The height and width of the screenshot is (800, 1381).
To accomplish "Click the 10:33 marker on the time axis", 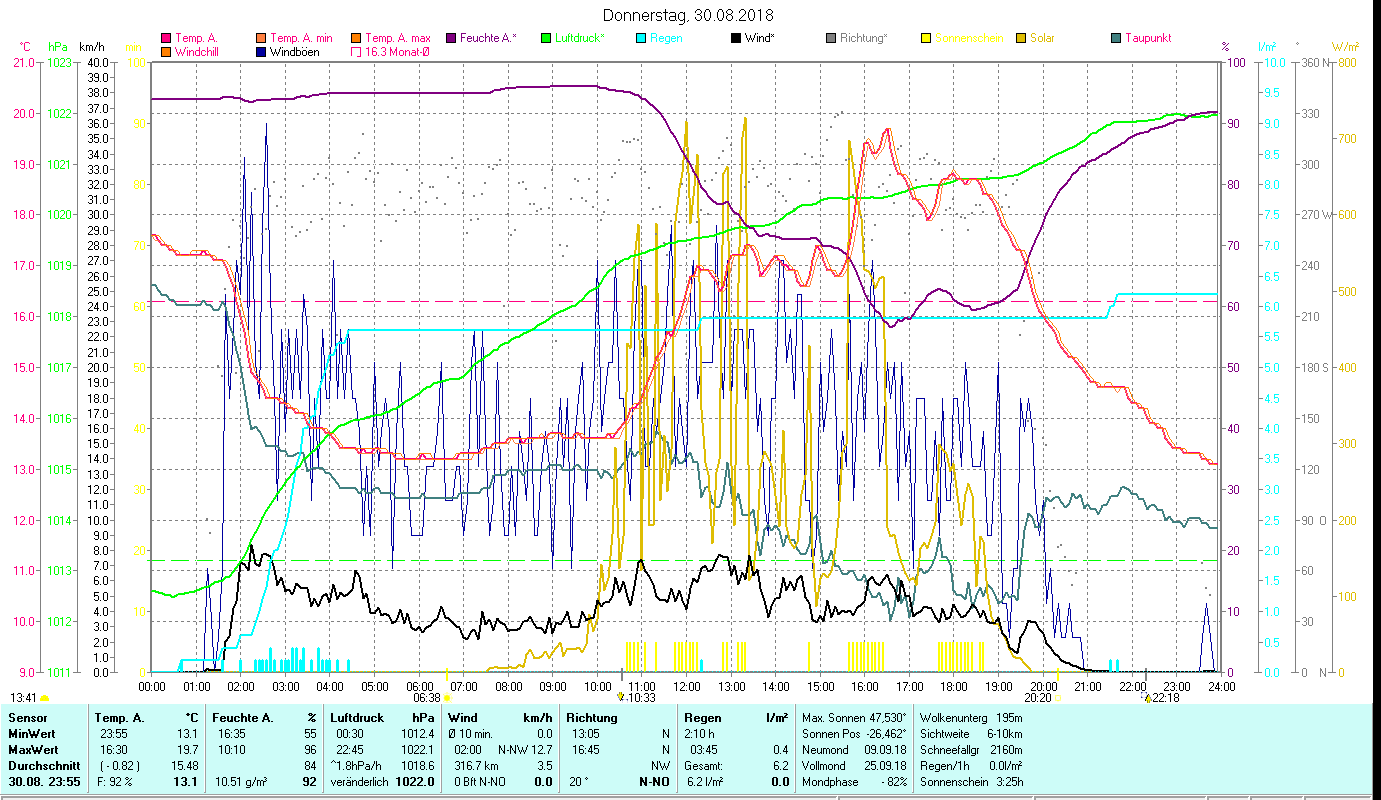I will (x=621, y=696).
